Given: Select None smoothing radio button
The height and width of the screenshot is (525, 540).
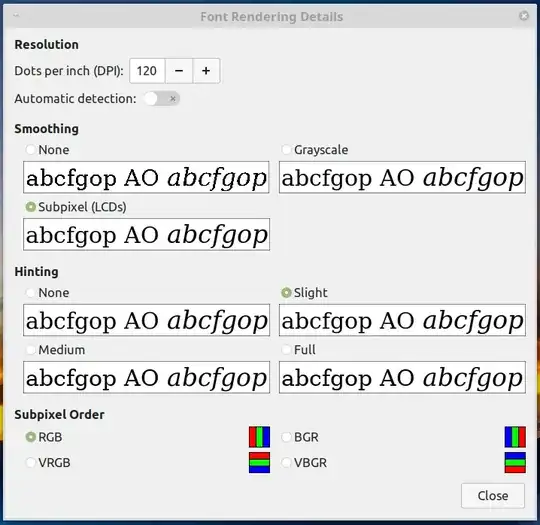Looking at the screenshot, I should pos(31,150).
